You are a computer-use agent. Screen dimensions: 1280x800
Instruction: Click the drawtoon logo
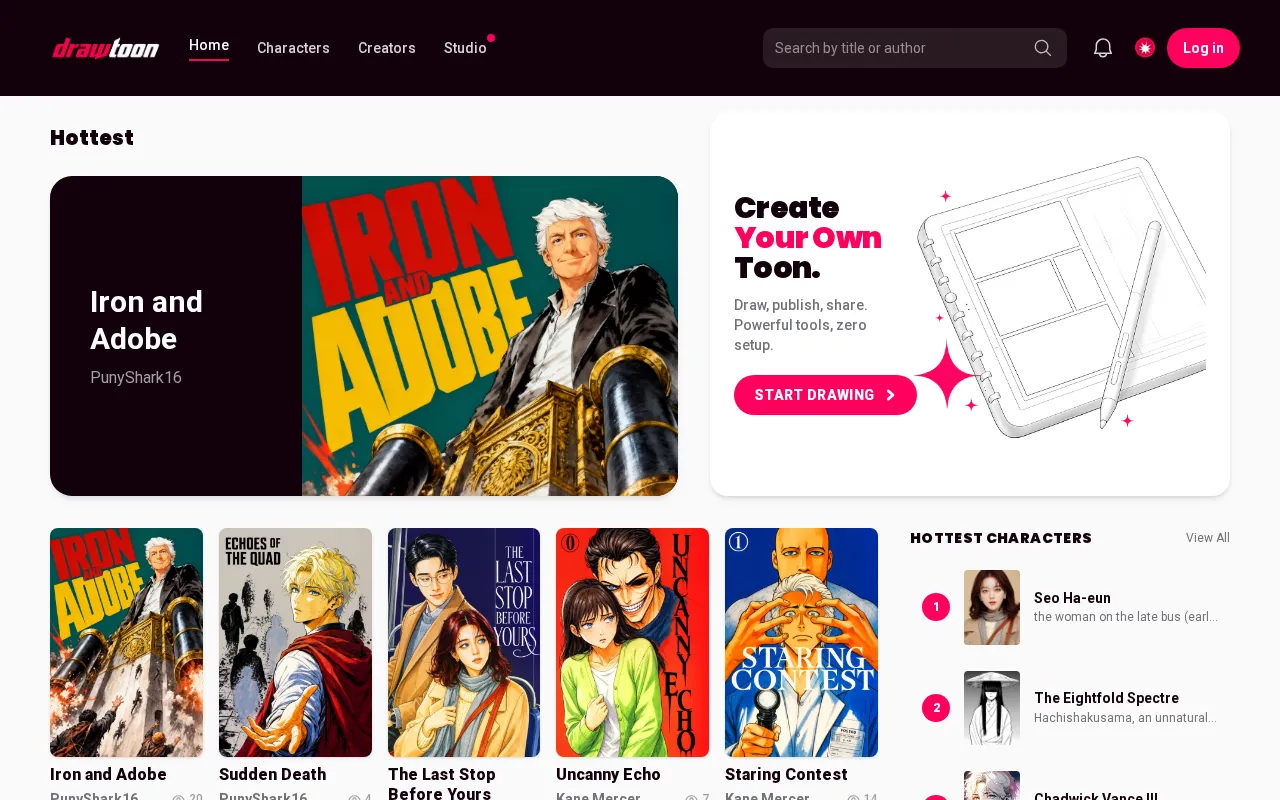pyautogui.click(x=105, y=48)
